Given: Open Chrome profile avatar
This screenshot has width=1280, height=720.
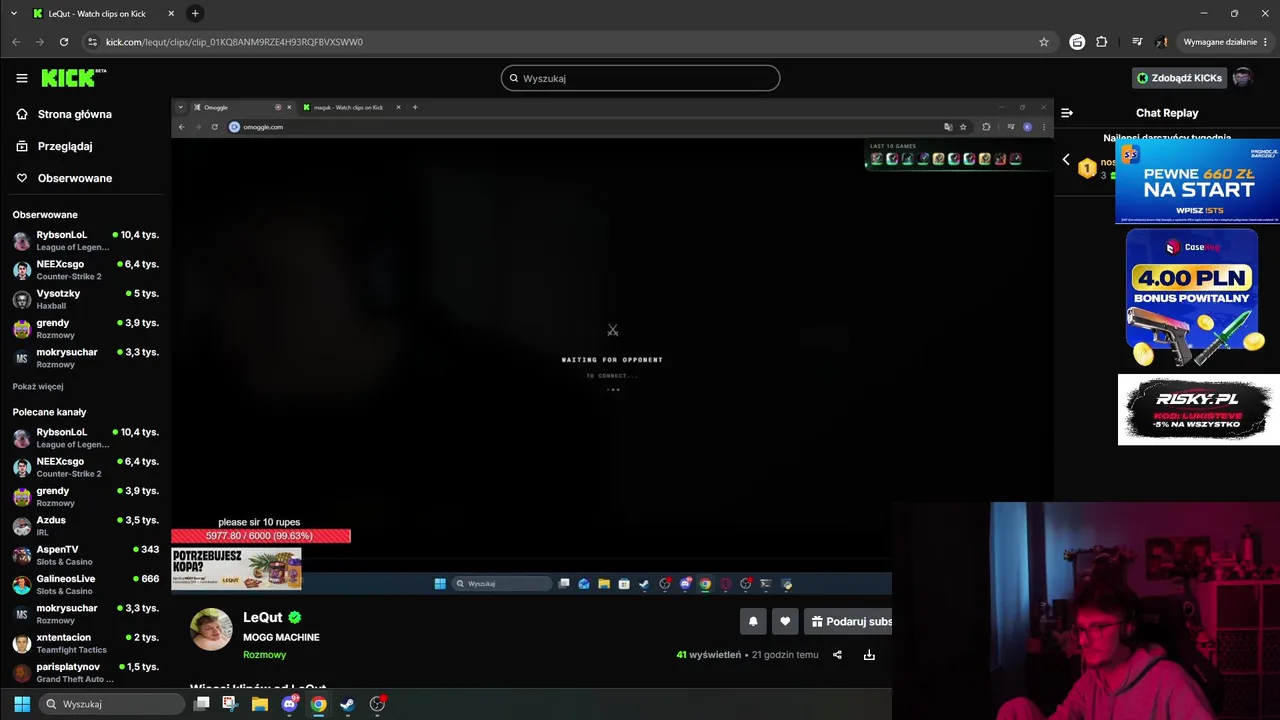Looking at the screenshot, I should [1162, 42].
